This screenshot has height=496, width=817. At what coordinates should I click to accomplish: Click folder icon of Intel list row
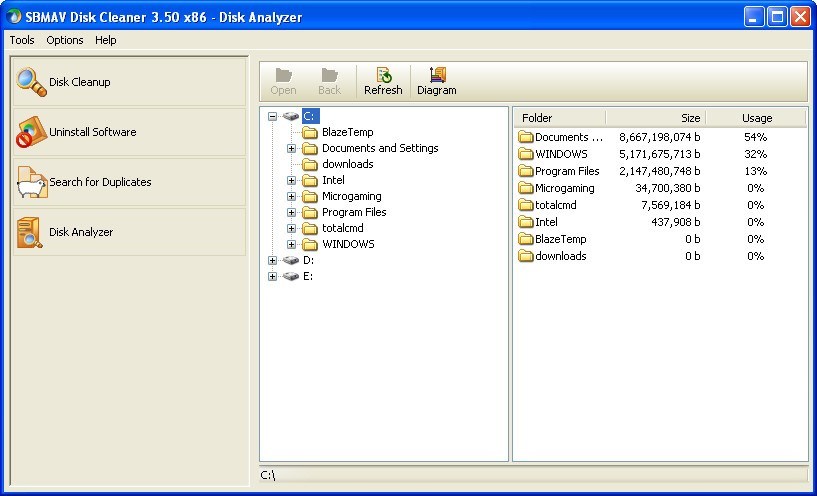tap(526, 222)
